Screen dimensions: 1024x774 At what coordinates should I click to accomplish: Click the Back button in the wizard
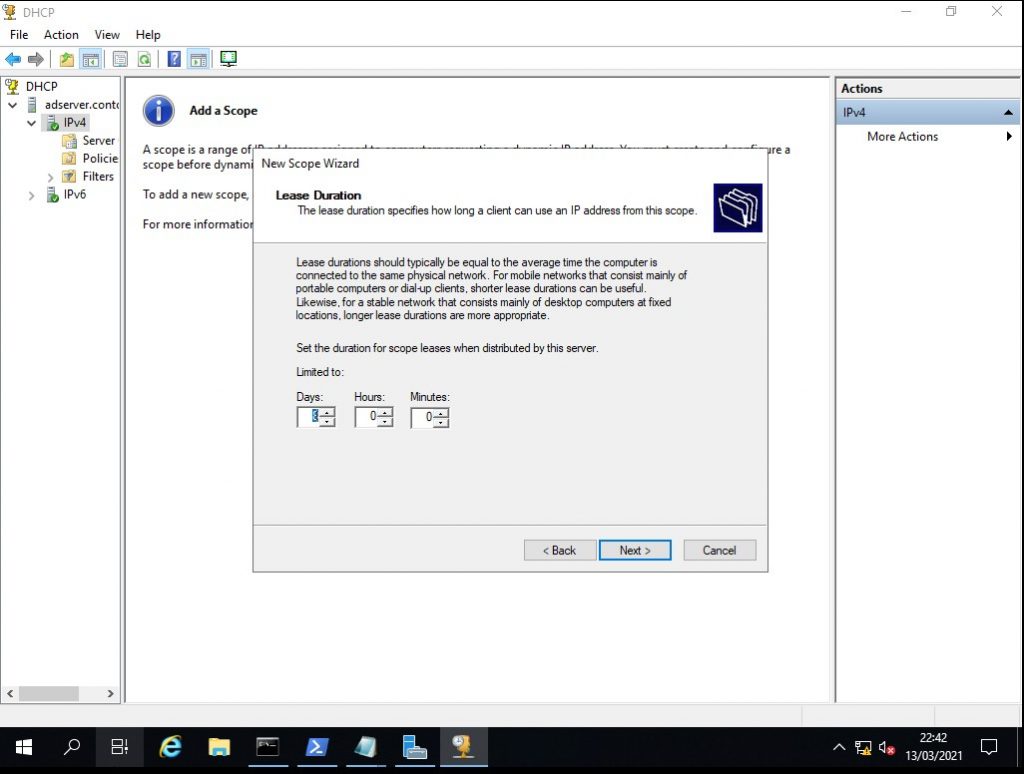[x=559, y=550]
